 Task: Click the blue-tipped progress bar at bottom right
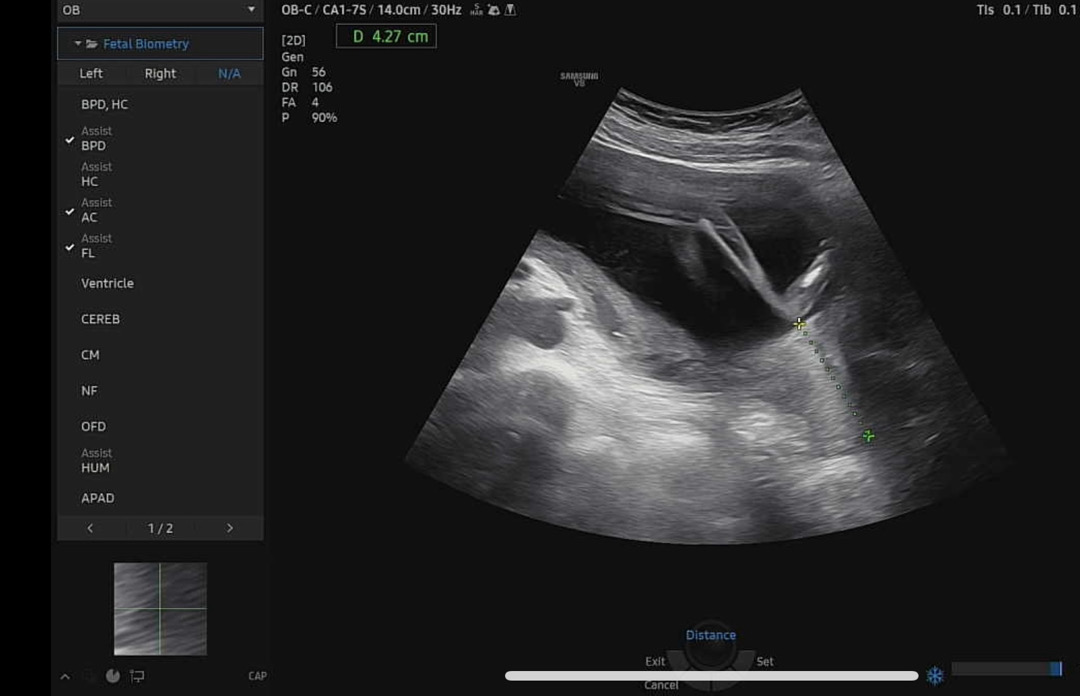pyautogui.click(x=1006, y=669)
